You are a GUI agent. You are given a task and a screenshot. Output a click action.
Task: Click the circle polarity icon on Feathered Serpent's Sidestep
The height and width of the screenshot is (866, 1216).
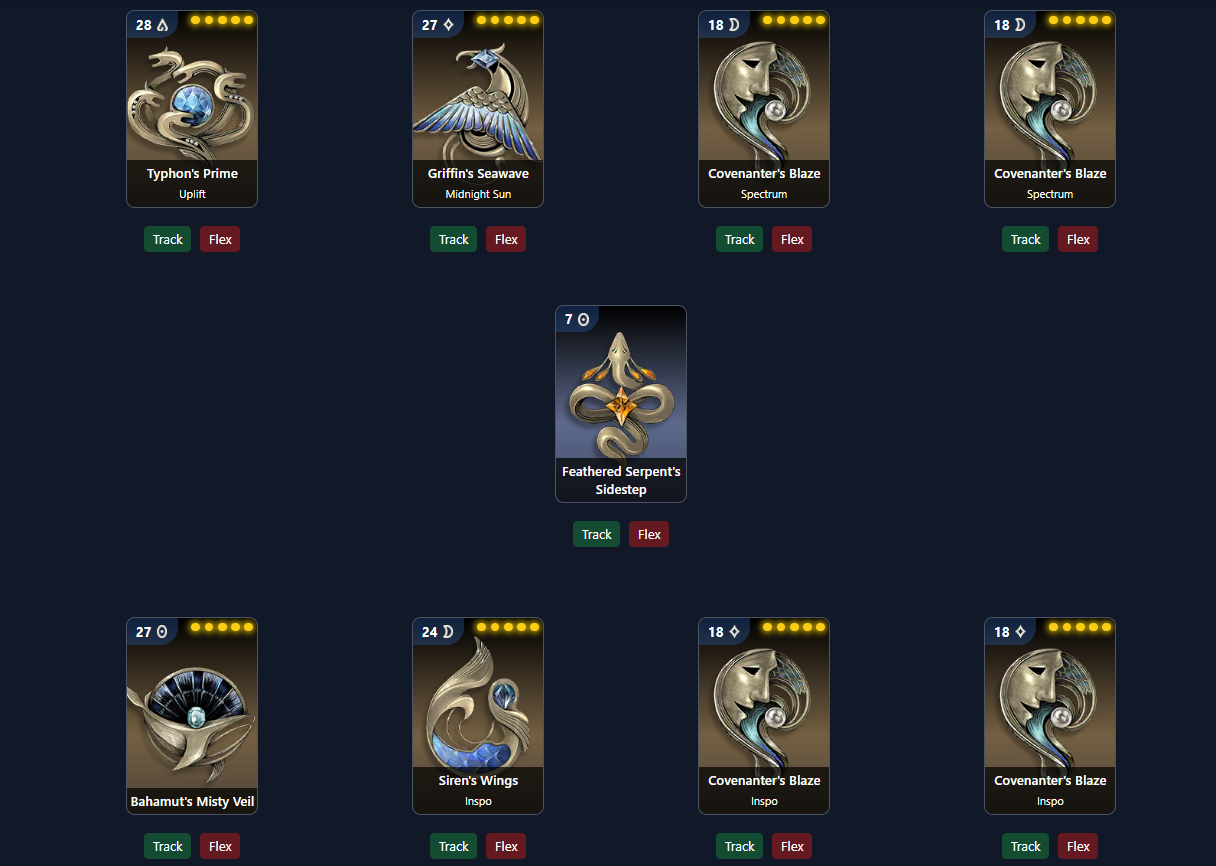coord(584,320)
